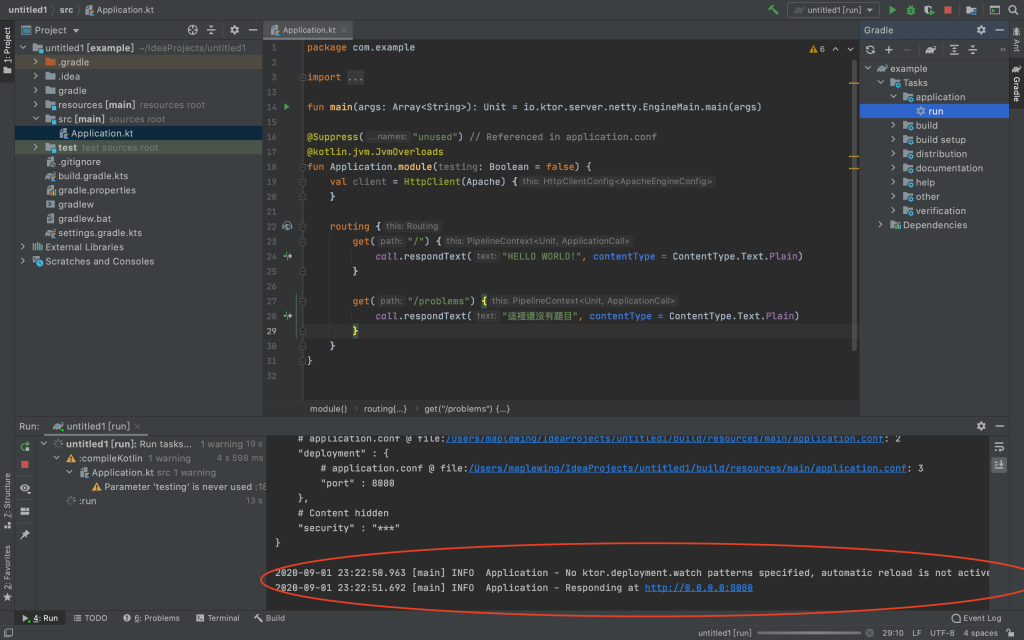Click the Reload Gradle projects icon
The image size is (1024, 640).
tap(870, 50)
